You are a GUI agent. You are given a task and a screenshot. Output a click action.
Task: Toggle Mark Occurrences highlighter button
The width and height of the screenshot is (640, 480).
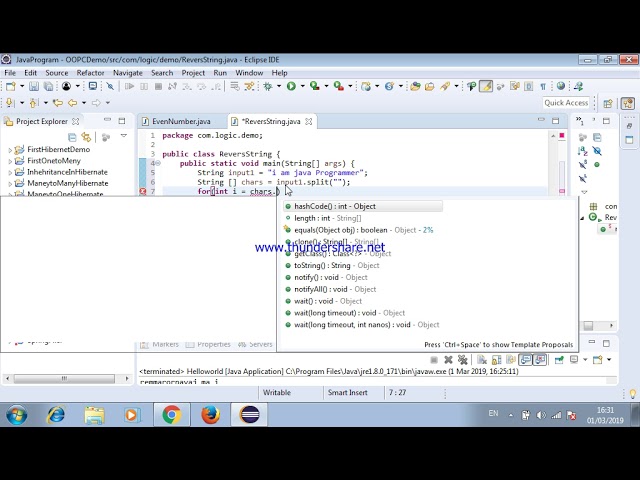click(x=486, y=86)
